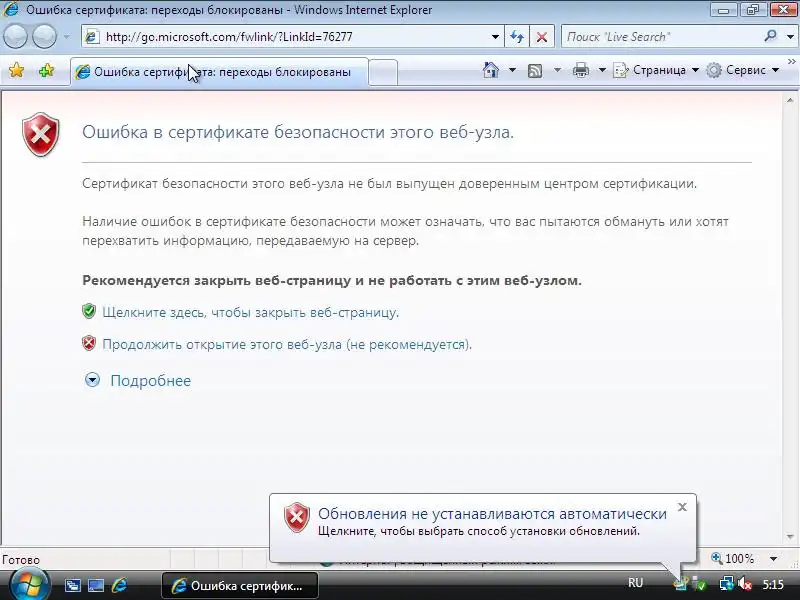Launch Internet Explorer from quick launch
Image resolution: width=800 pixels, height=600 pixels.
tap(119, 585)
